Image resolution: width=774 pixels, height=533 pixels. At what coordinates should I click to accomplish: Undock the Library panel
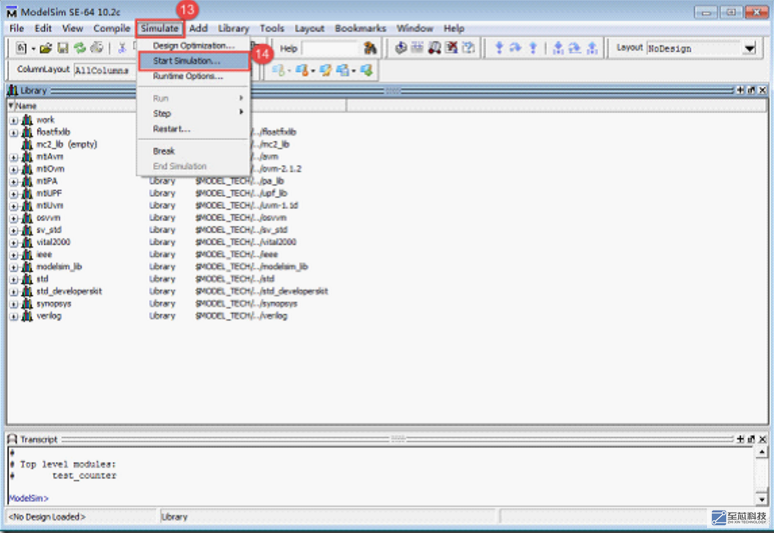tap(751, 90)
